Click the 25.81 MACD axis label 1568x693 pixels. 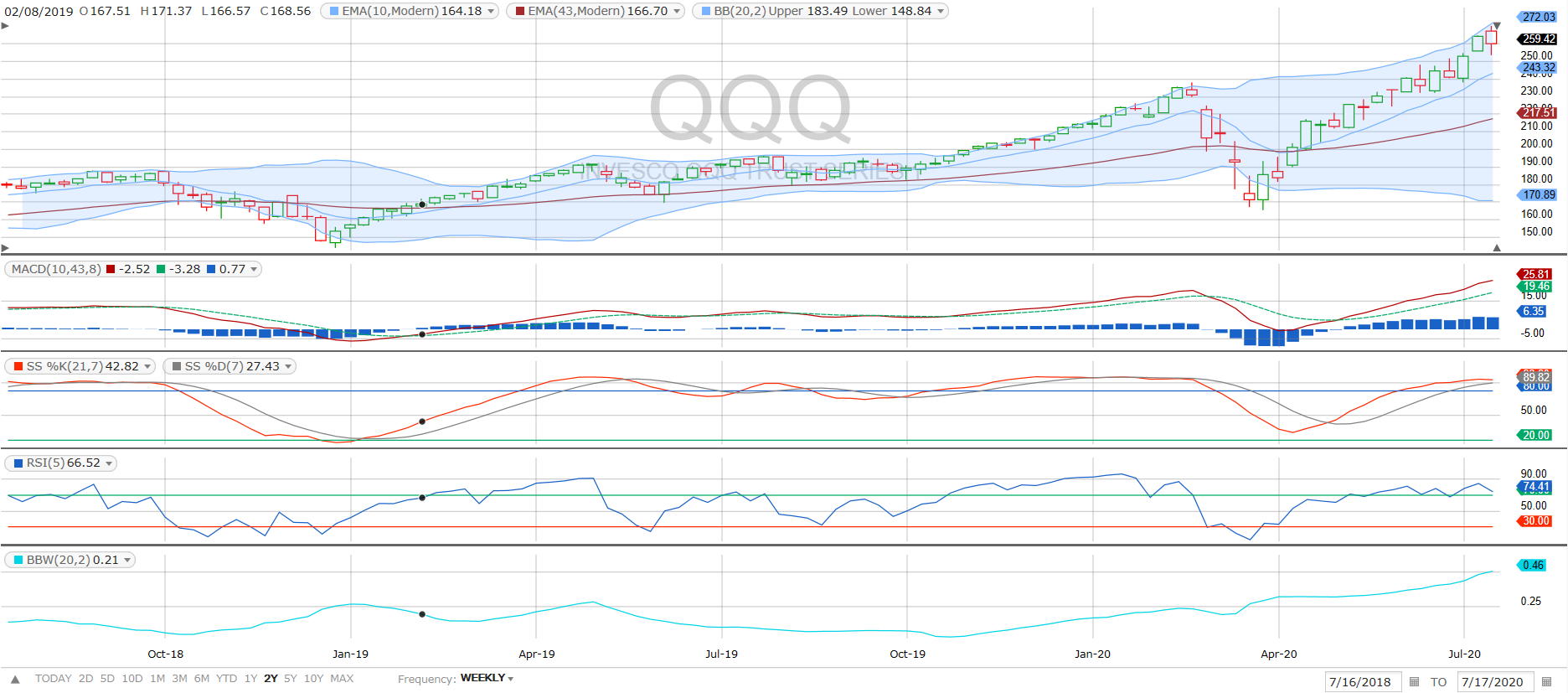click(1534, 274)
